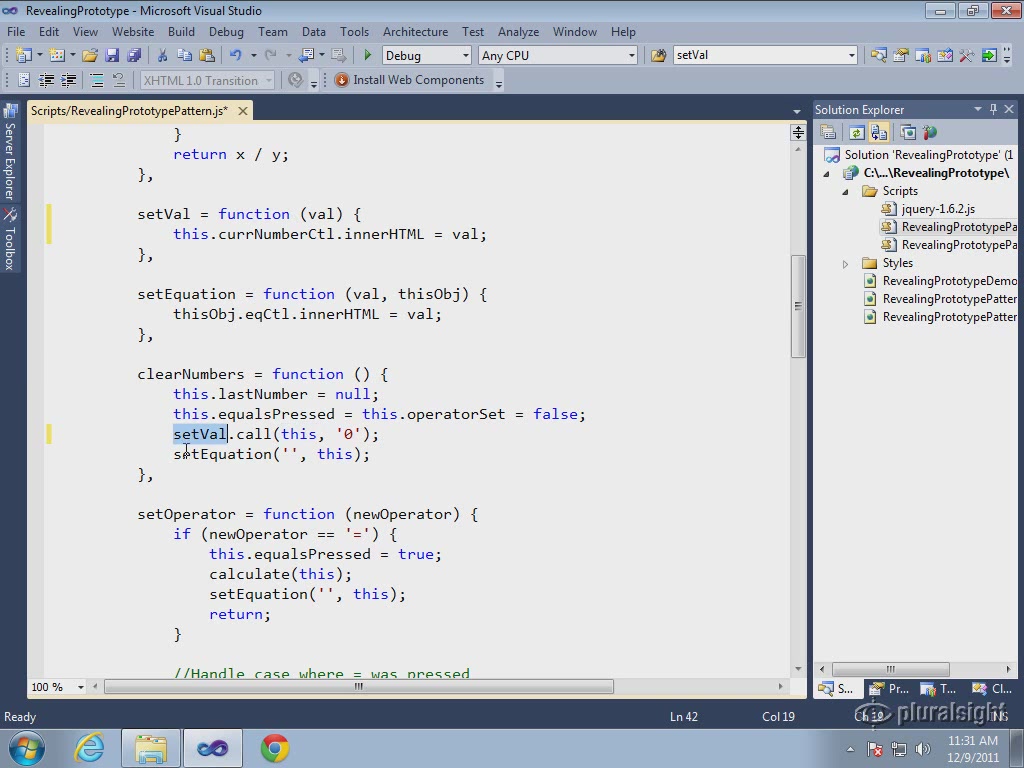Click the Open File folder icon

pos(90,56)
